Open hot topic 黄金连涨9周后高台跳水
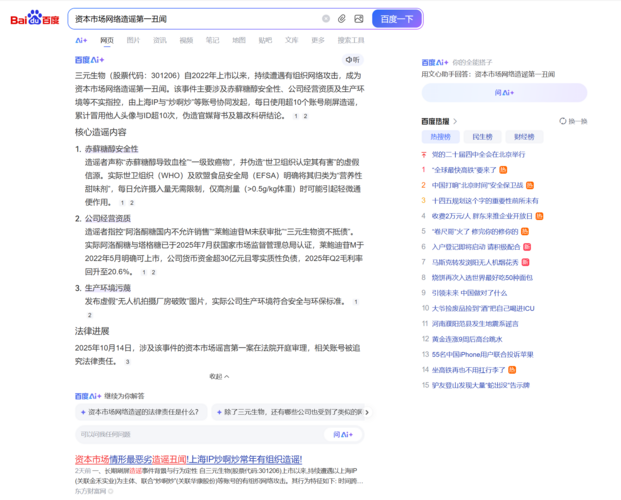 (467, 339)
